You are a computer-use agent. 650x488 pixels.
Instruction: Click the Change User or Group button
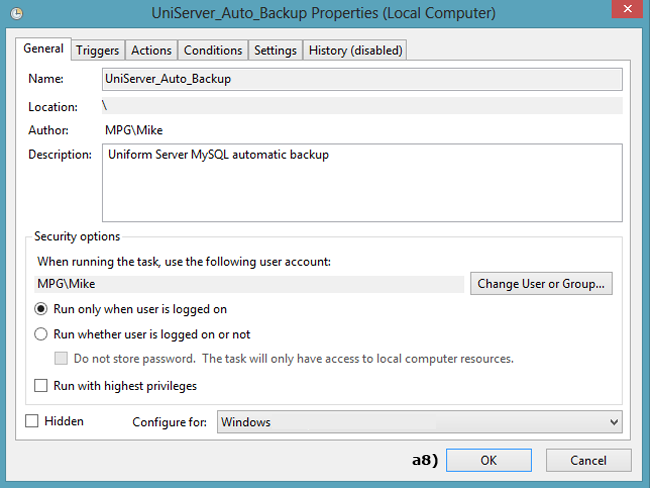coord(541,284)
